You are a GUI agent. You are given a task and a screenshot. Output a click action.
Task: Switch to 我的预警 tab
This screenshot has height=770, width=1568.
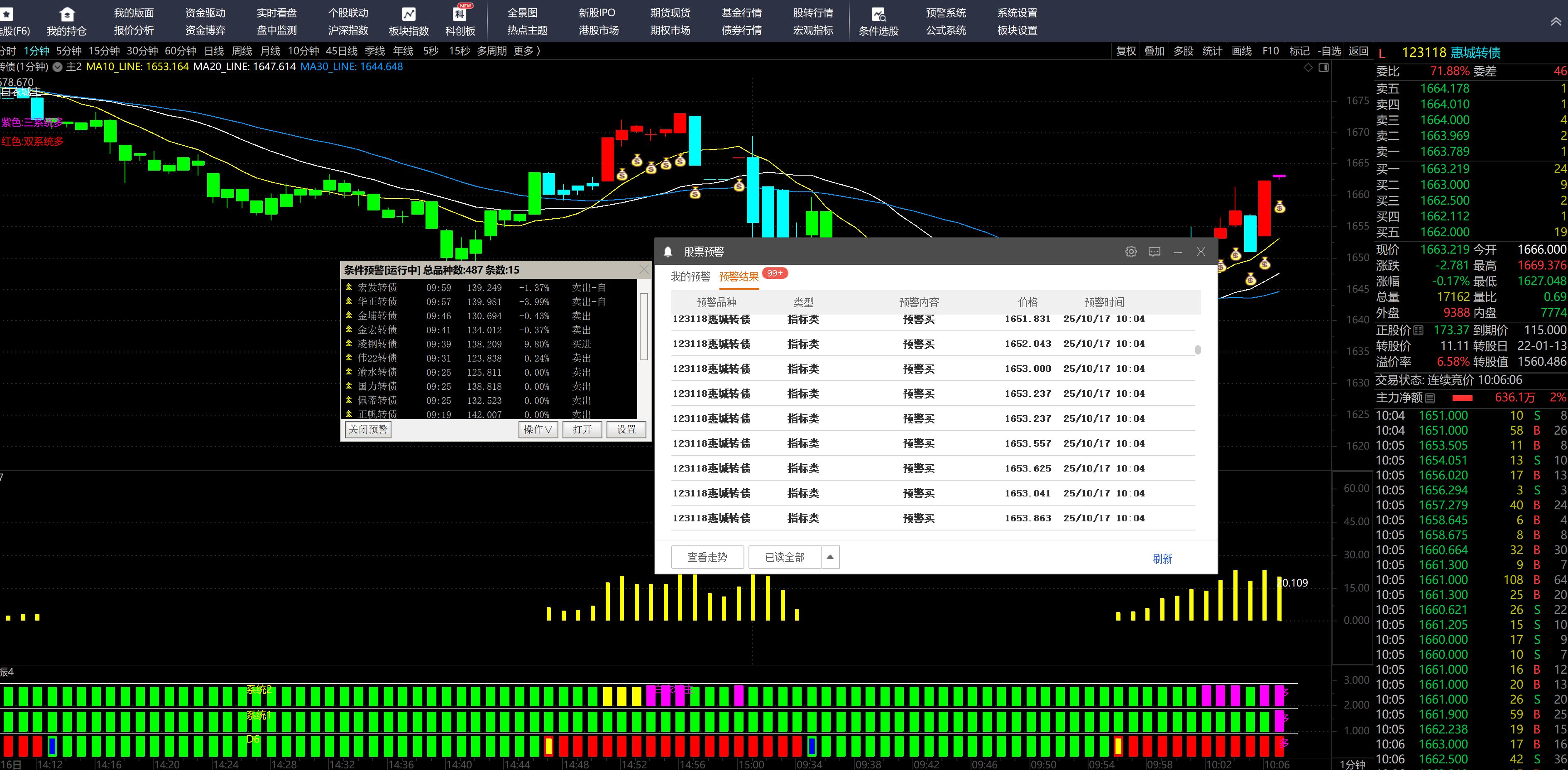point(690,277)
